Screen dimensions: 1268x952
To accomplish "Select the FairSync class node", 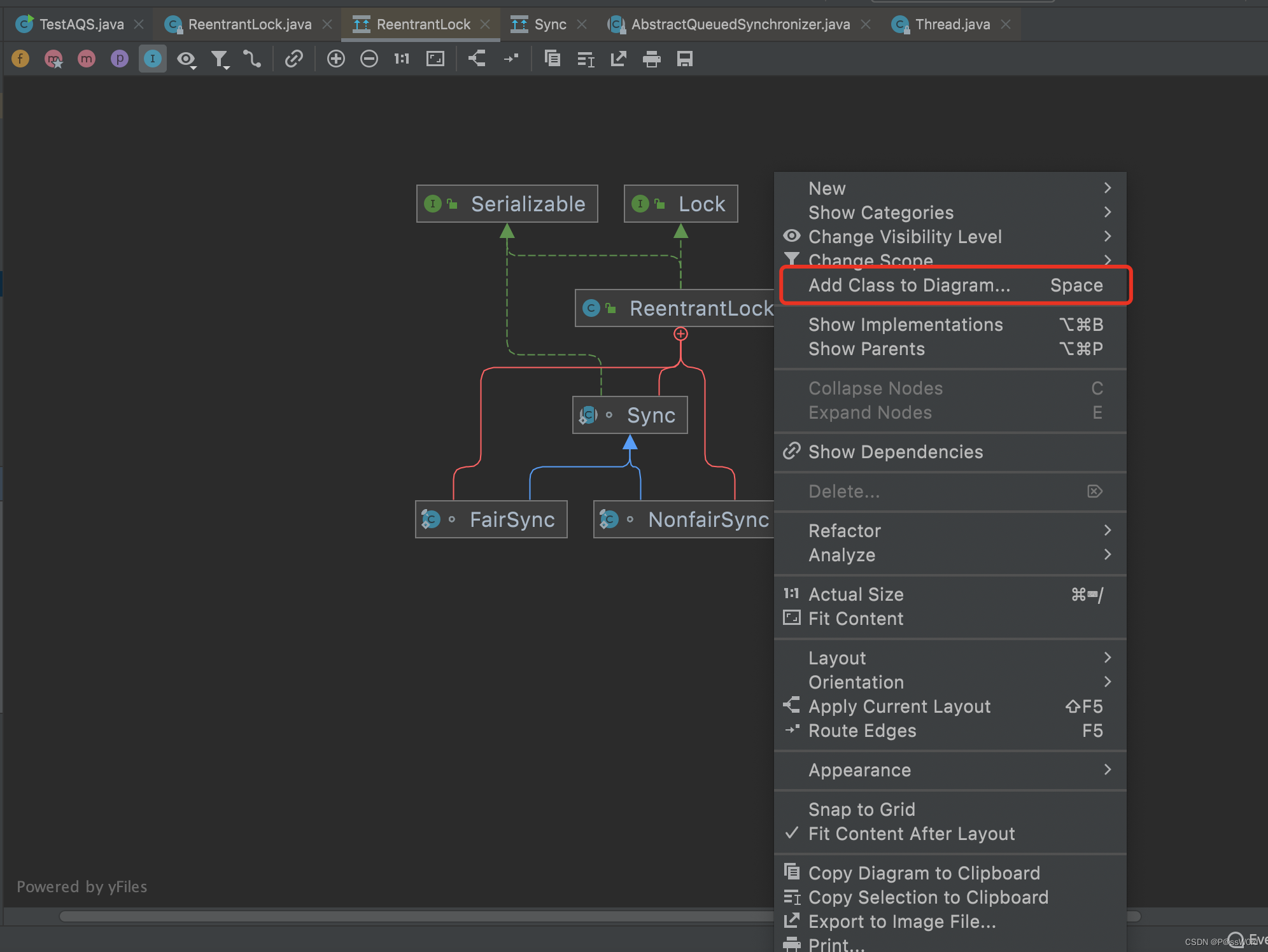I will pos(491,519).
